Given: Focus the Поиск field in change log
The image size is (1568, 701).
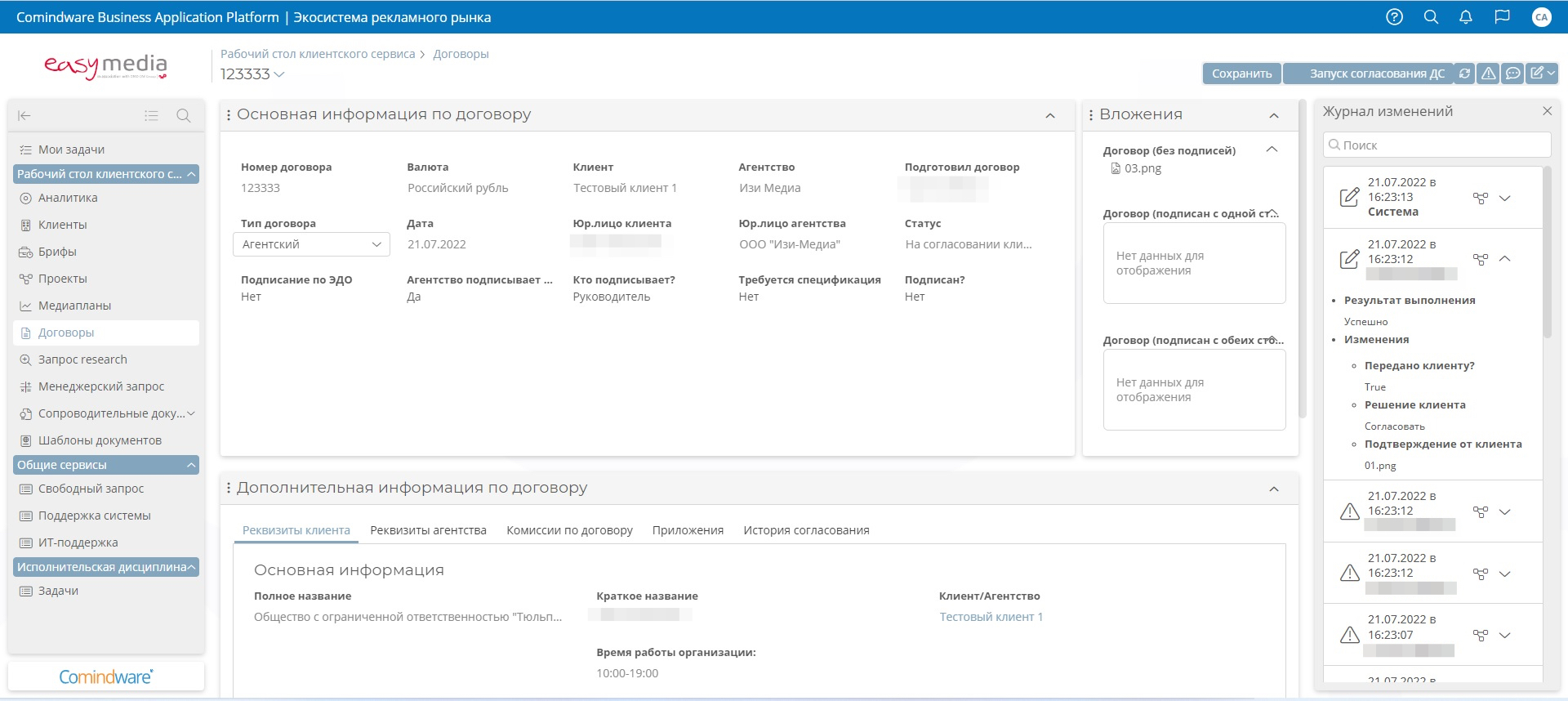Looking at the screenshot, I should (1437, 145).
